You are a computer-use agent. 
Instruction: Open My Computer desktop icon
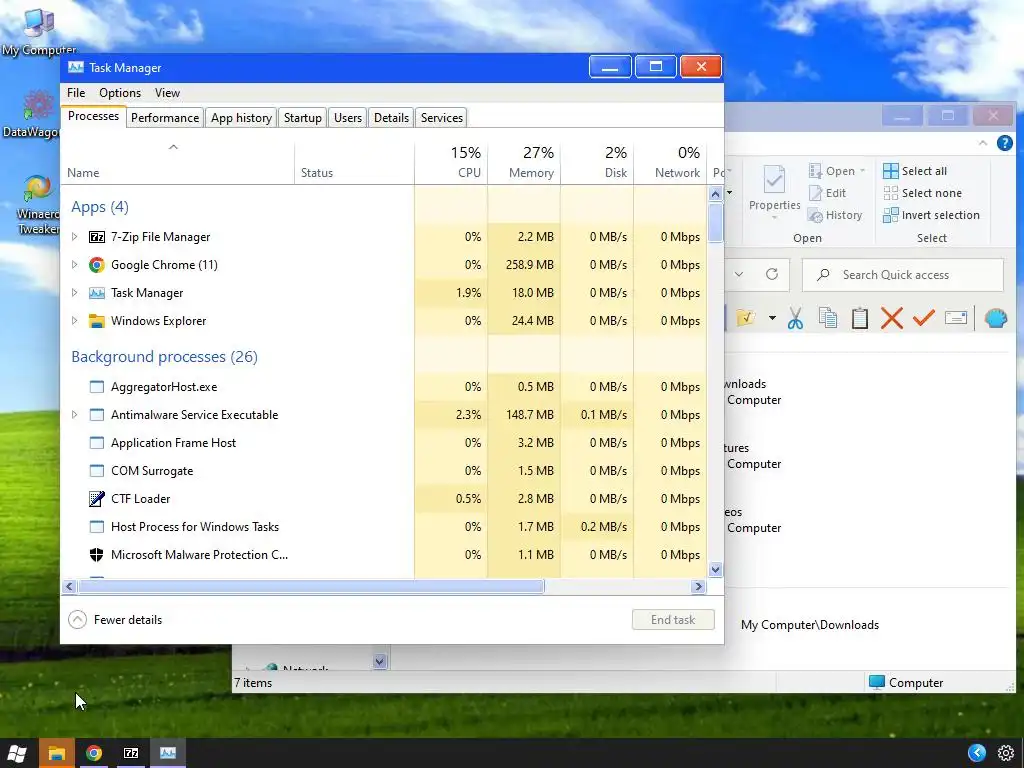tap(39, 31)
